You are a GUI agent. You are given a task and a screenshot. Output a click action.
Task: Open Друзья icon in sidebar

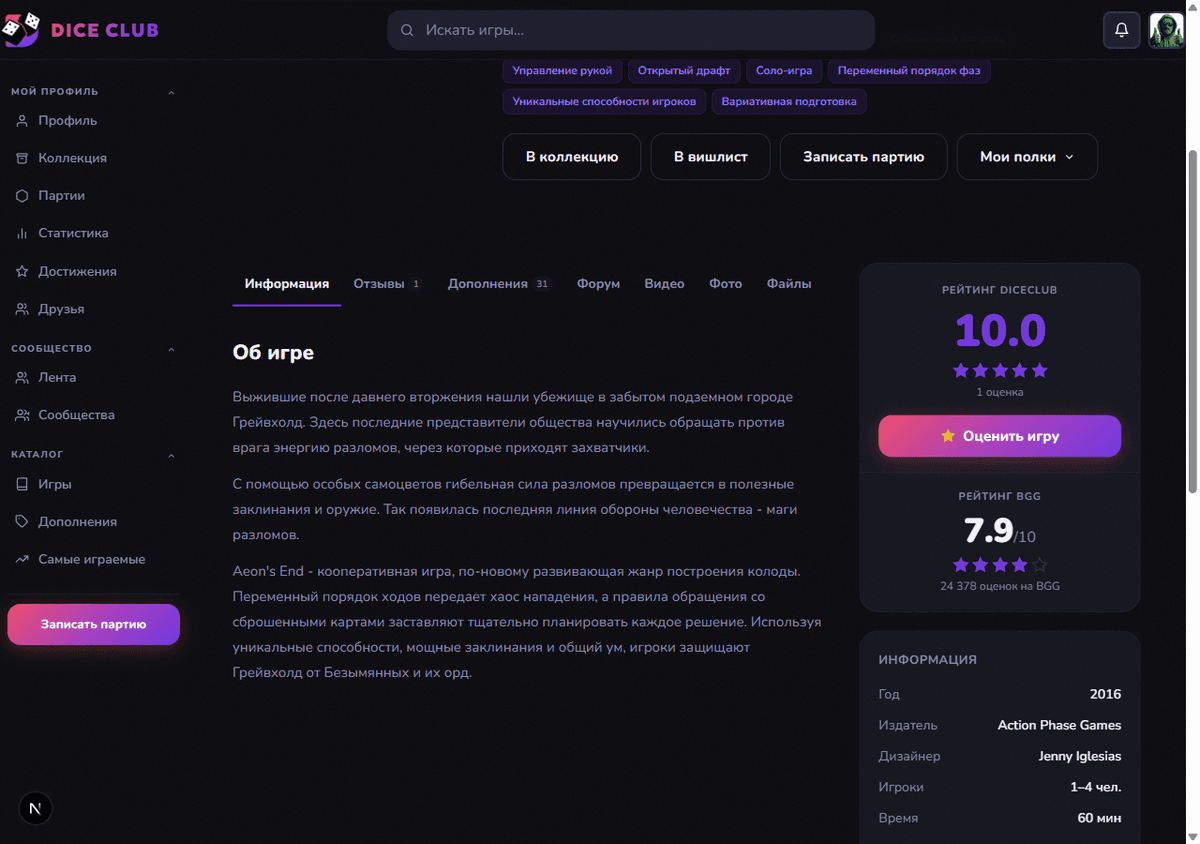(22, 309)
